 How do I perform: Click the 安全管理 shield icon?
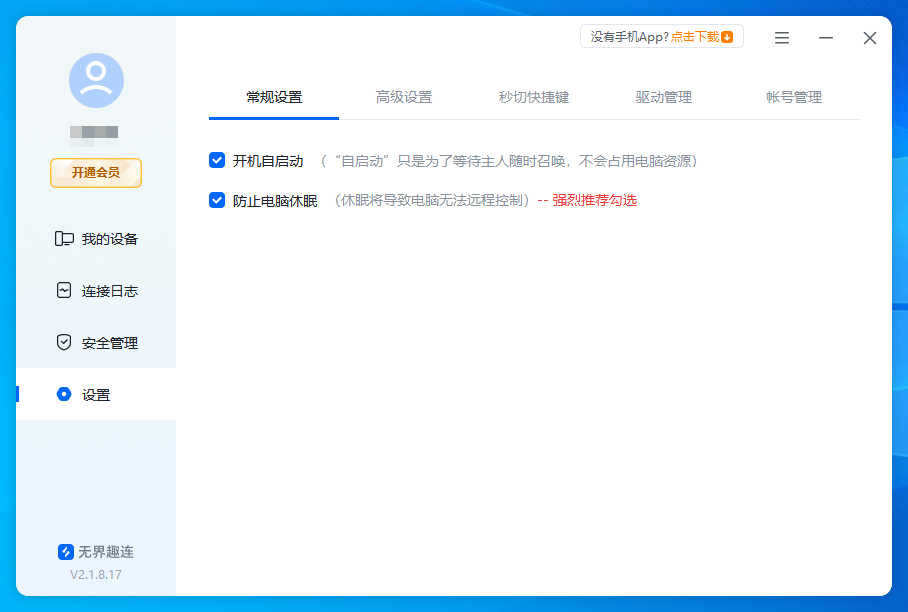[x=62, y=342]
